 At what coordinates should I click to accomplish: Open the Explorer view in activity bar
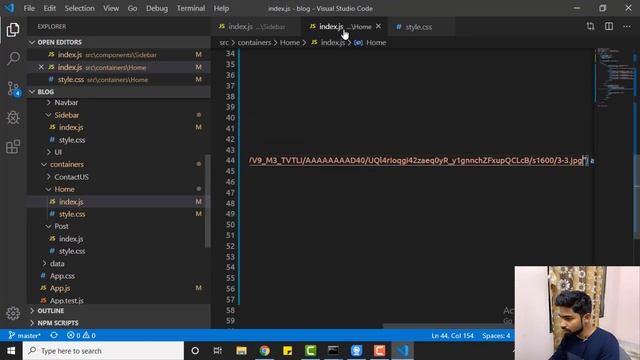click(13, 30)
